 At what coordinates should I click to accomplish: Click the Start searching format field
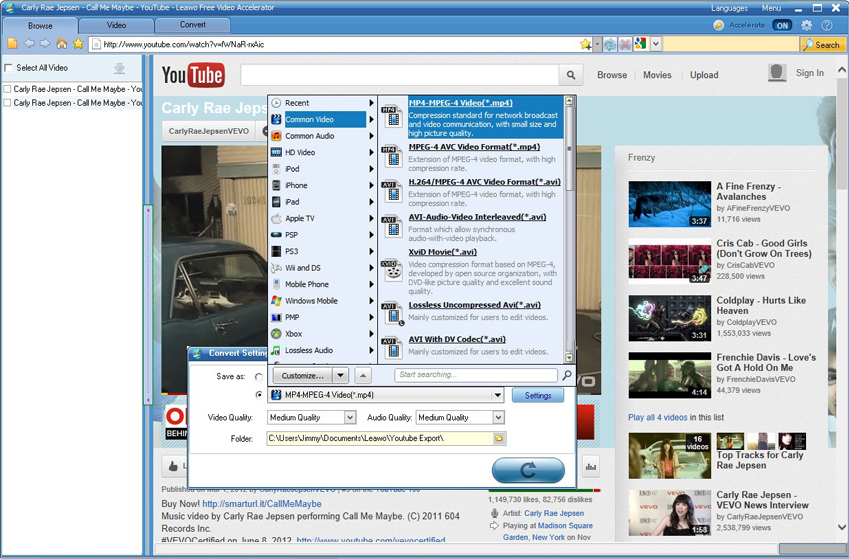[x=475, y=376]
